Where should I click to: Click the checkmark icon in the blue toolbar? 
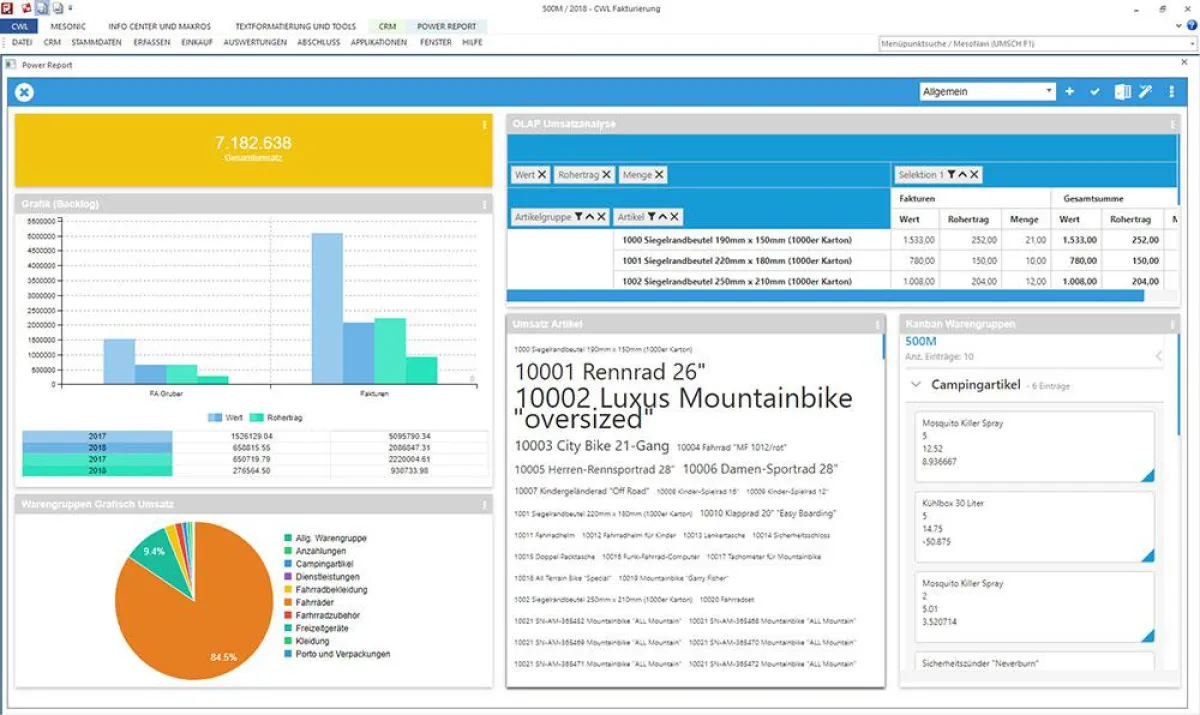(x=1095, y=92)
